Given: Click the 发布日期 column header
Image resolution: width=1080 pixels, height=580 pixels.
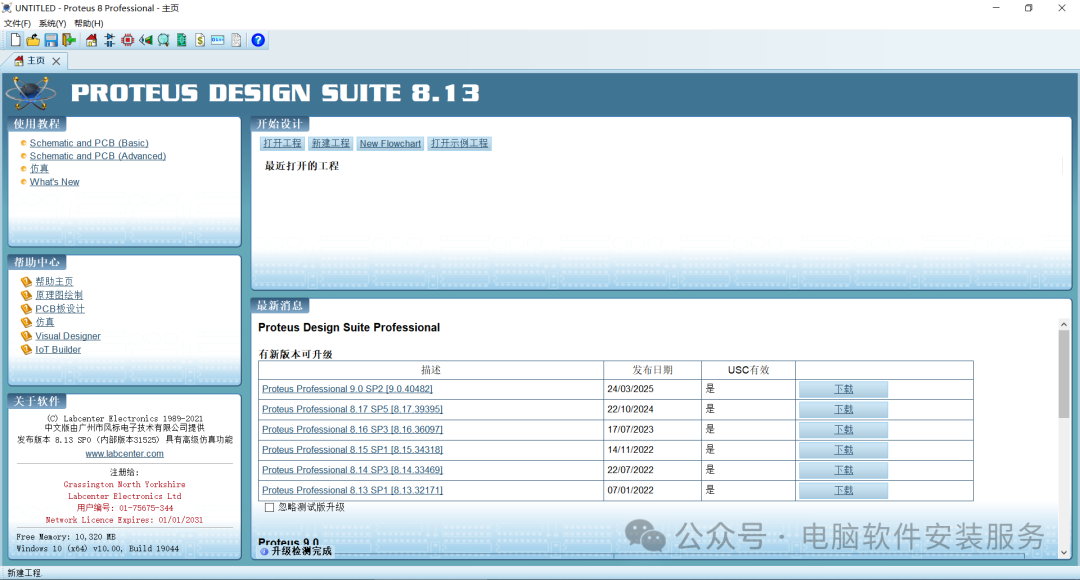Looking at the screenshot, I should tap(652, 370).
